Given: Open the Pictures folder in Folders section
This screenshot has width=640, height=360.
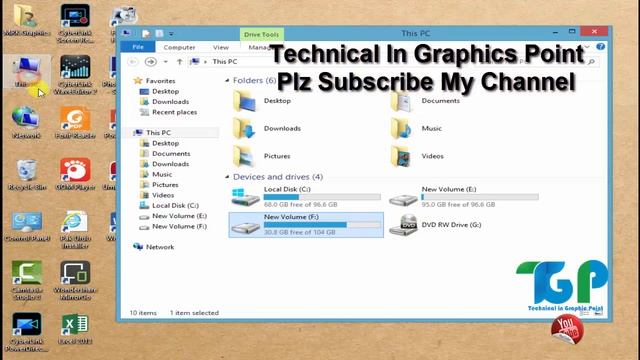Looking at the screenshot, I should point(262,156).
